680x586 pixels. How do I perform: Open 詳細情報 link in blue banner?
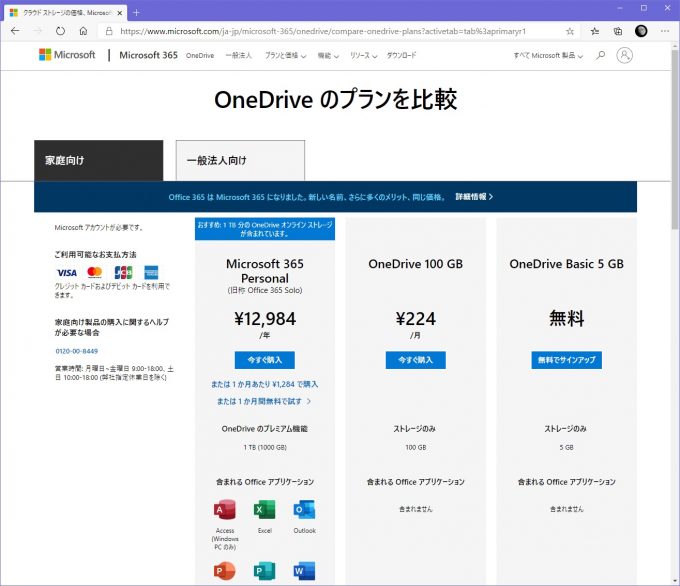(x=474, y=197)
